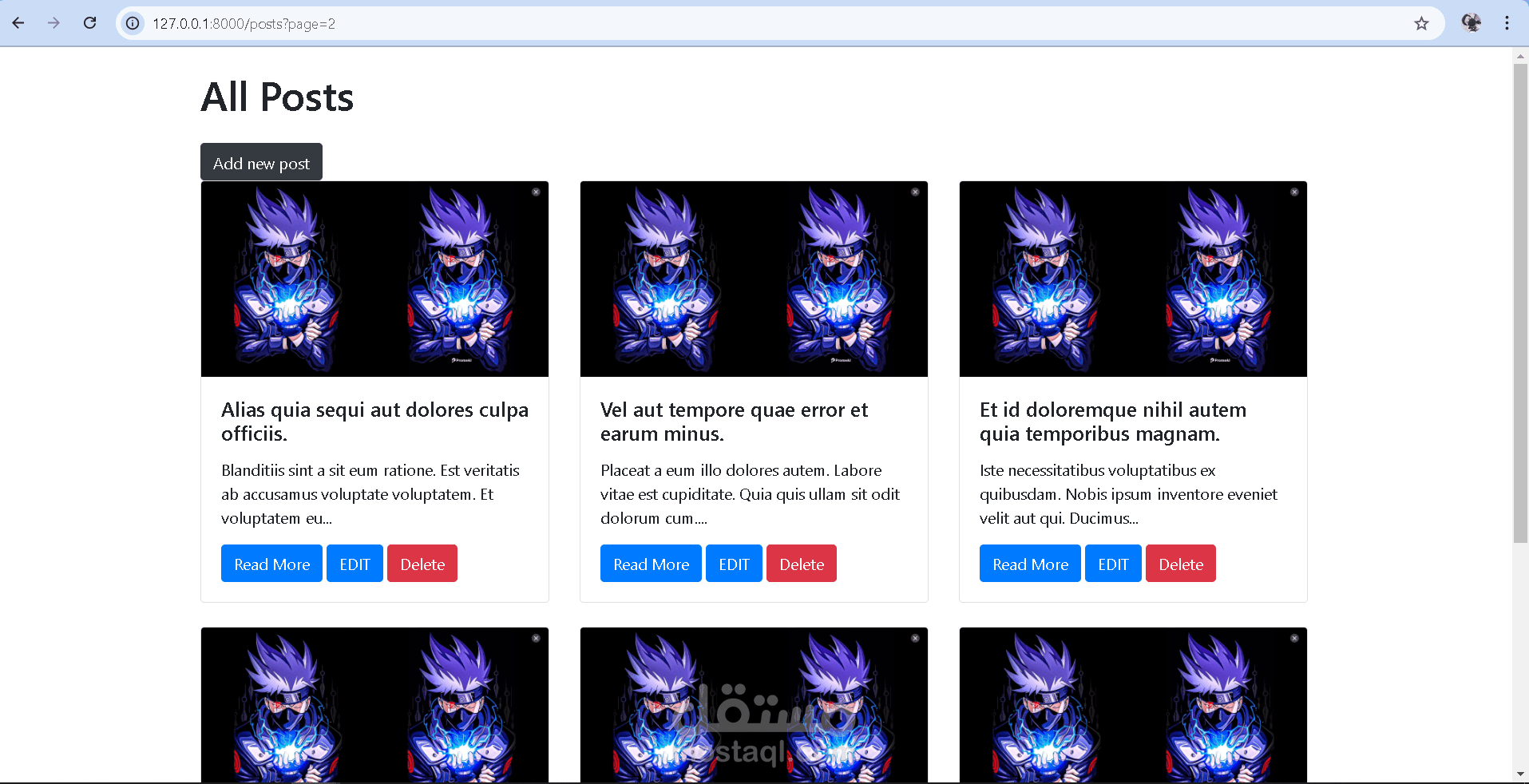1529x784 pixels.
Task: Click the 'Vel aut tempore' post image
Action: pos(754,279)
